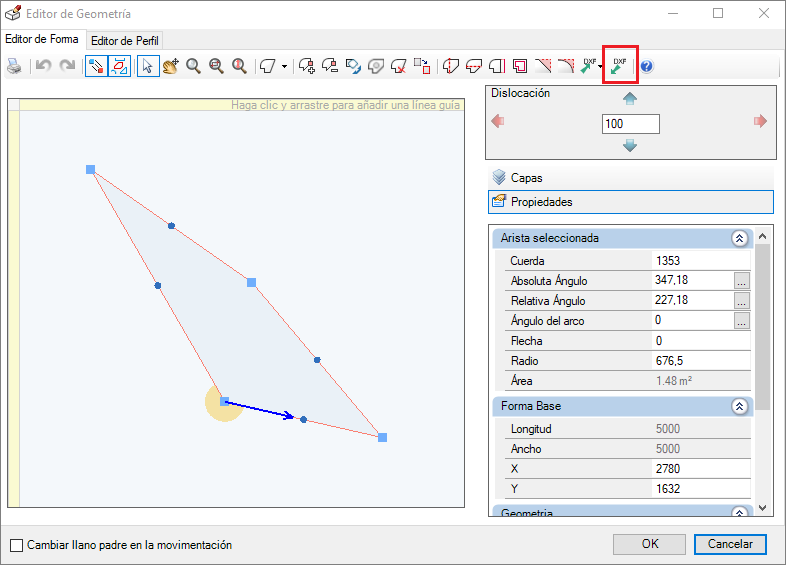Click the subtract shape minus icon
Image resolution: width=797 pixels, height=580 pixels.
[x=330, y=66]
